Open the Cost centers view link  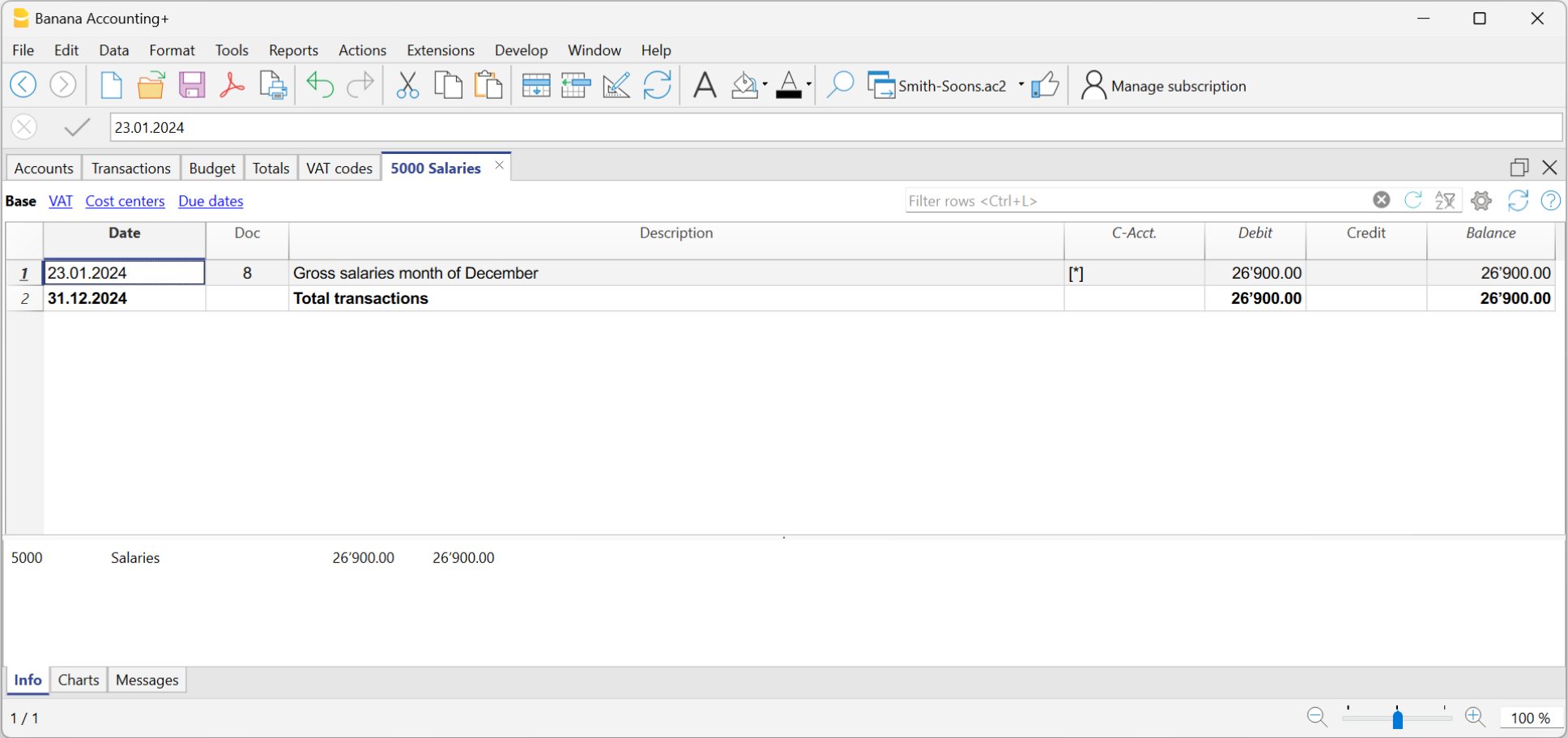point(125,201)
